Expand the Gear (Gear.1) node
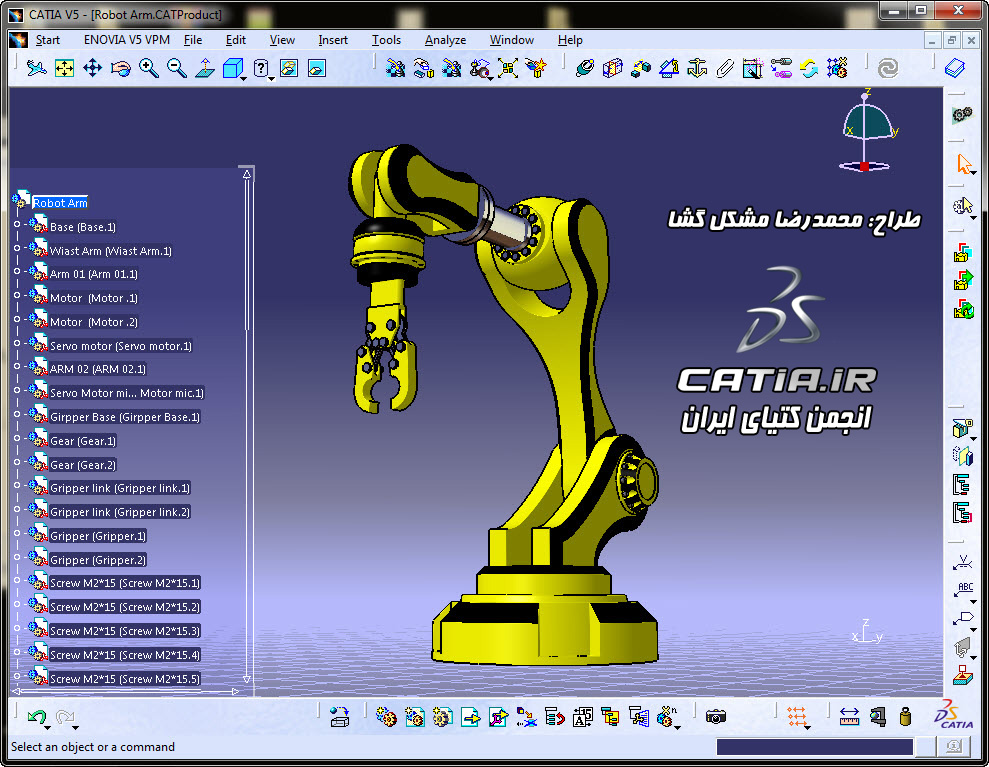 (17, 438)
